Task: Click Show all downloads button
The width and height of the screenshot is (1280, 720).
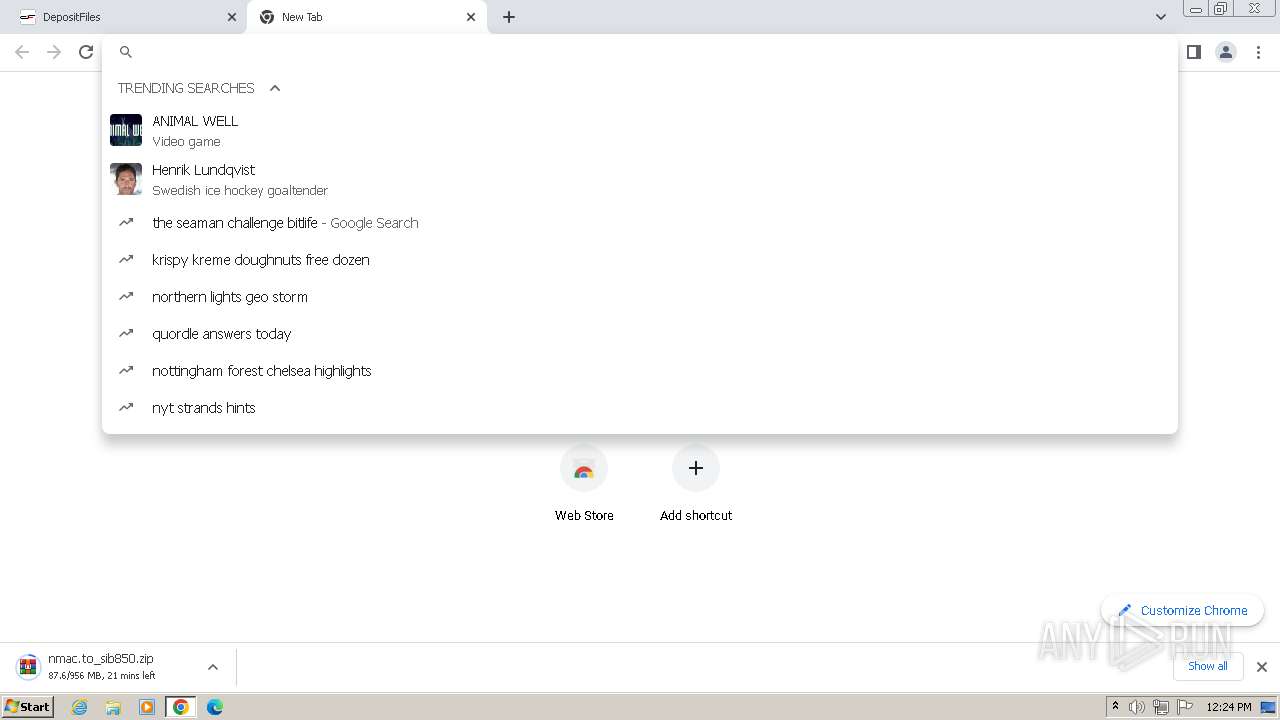Action: (1208, 666)
